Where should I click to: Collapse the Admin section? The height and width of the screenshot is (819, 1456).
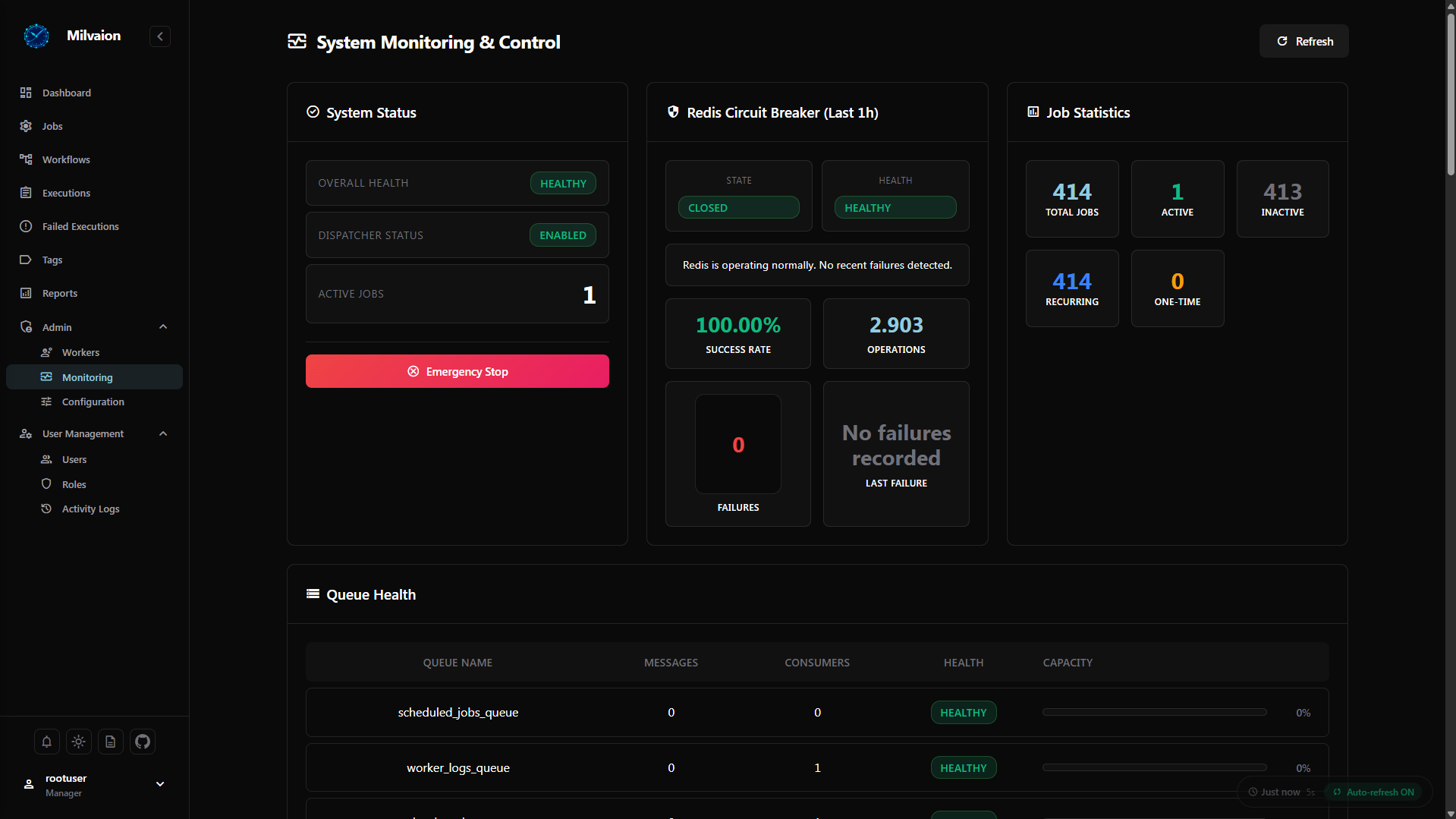coord(163,327)
